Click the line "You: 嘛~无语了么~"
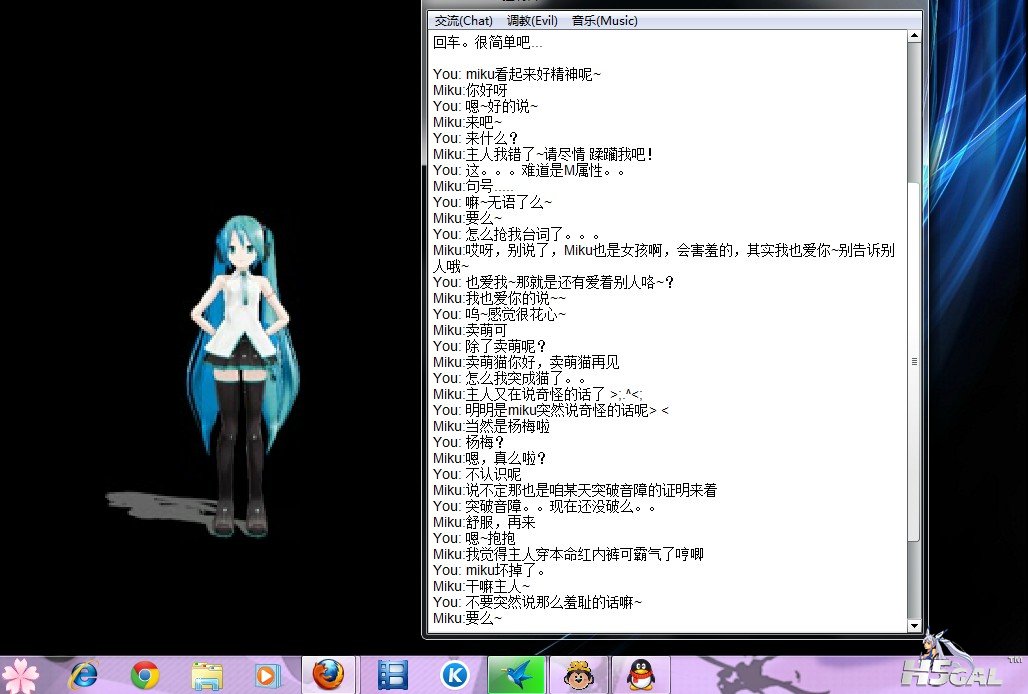Image resolution: width=1028 pixels, height=694 pixels. tap(492, 202)
